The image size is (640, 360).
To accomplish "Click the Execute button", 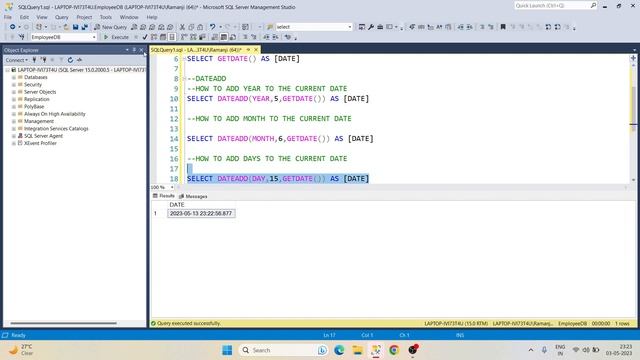I will click(x=116, y=37).
